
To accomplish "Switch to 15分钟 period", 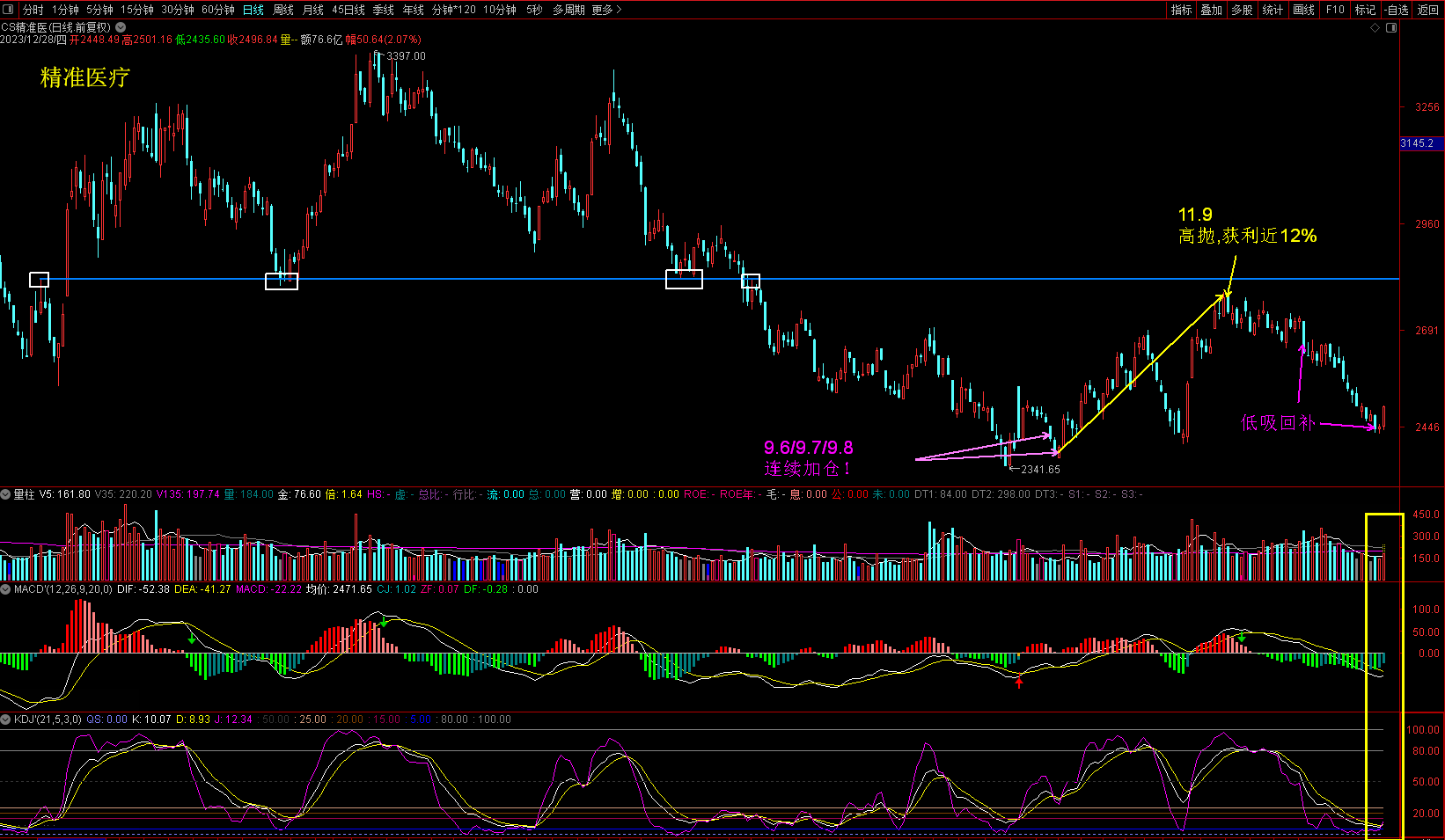I will point(137,10).
